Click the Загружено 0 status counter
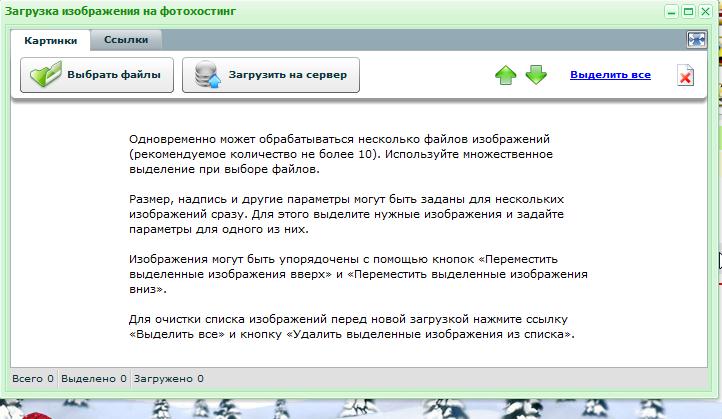722x419 pixels. point(167,379)
